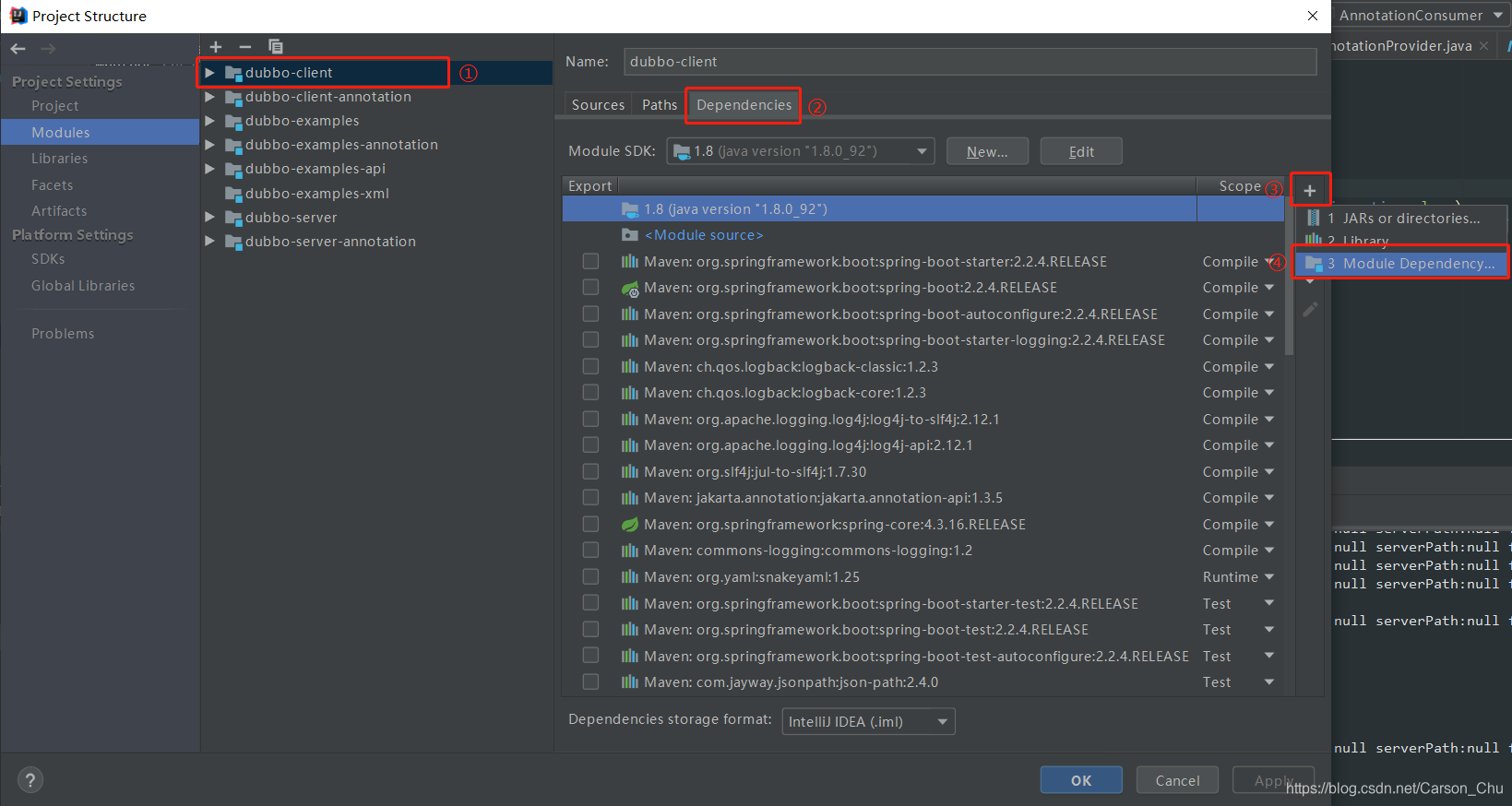Check export for spring-boot:2.2.4.RELEASE

coord(590,288)
